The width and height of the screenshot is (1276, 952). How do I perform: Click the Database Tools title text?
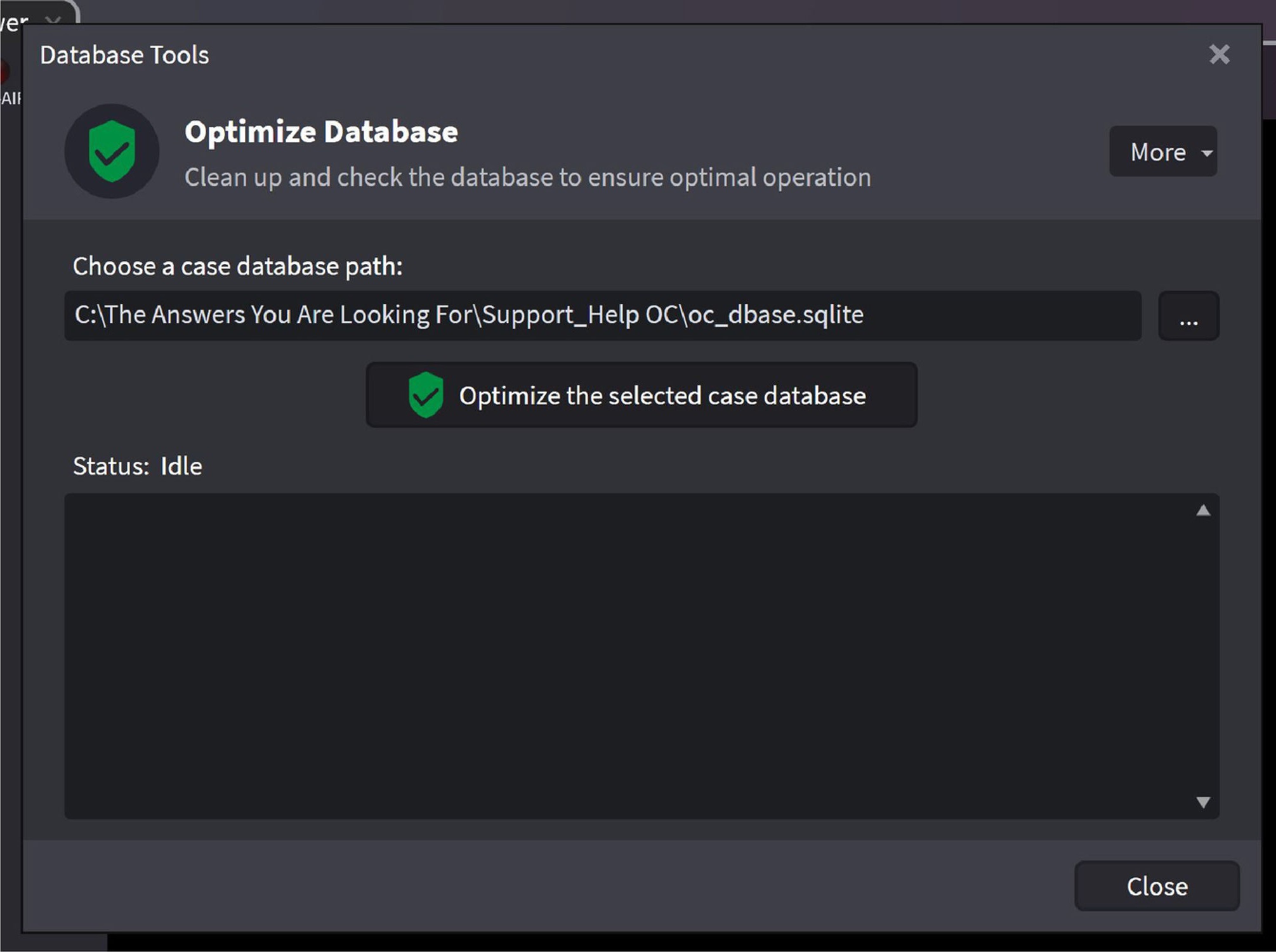coord(124,55)
